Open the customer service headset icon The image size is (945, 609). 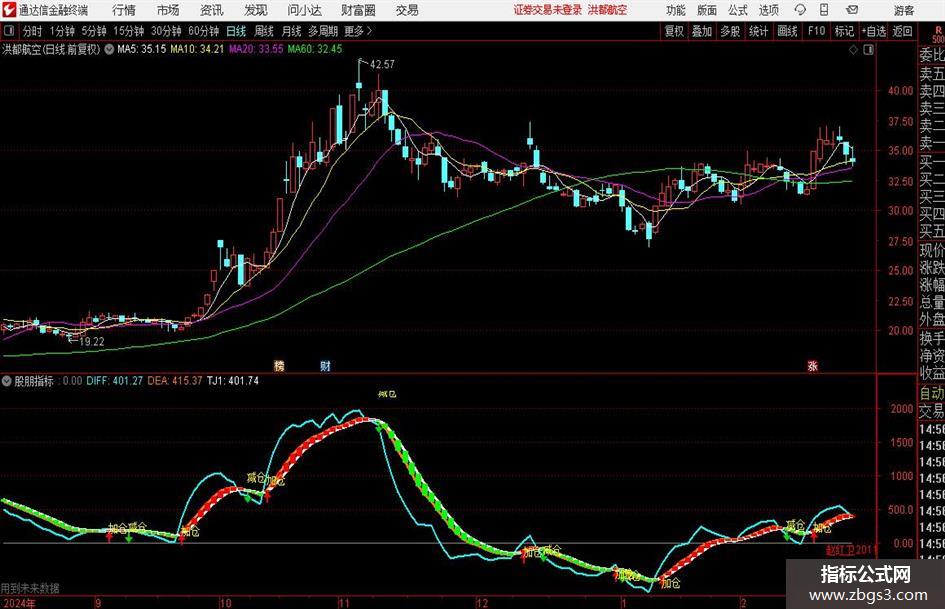(800, 10)
